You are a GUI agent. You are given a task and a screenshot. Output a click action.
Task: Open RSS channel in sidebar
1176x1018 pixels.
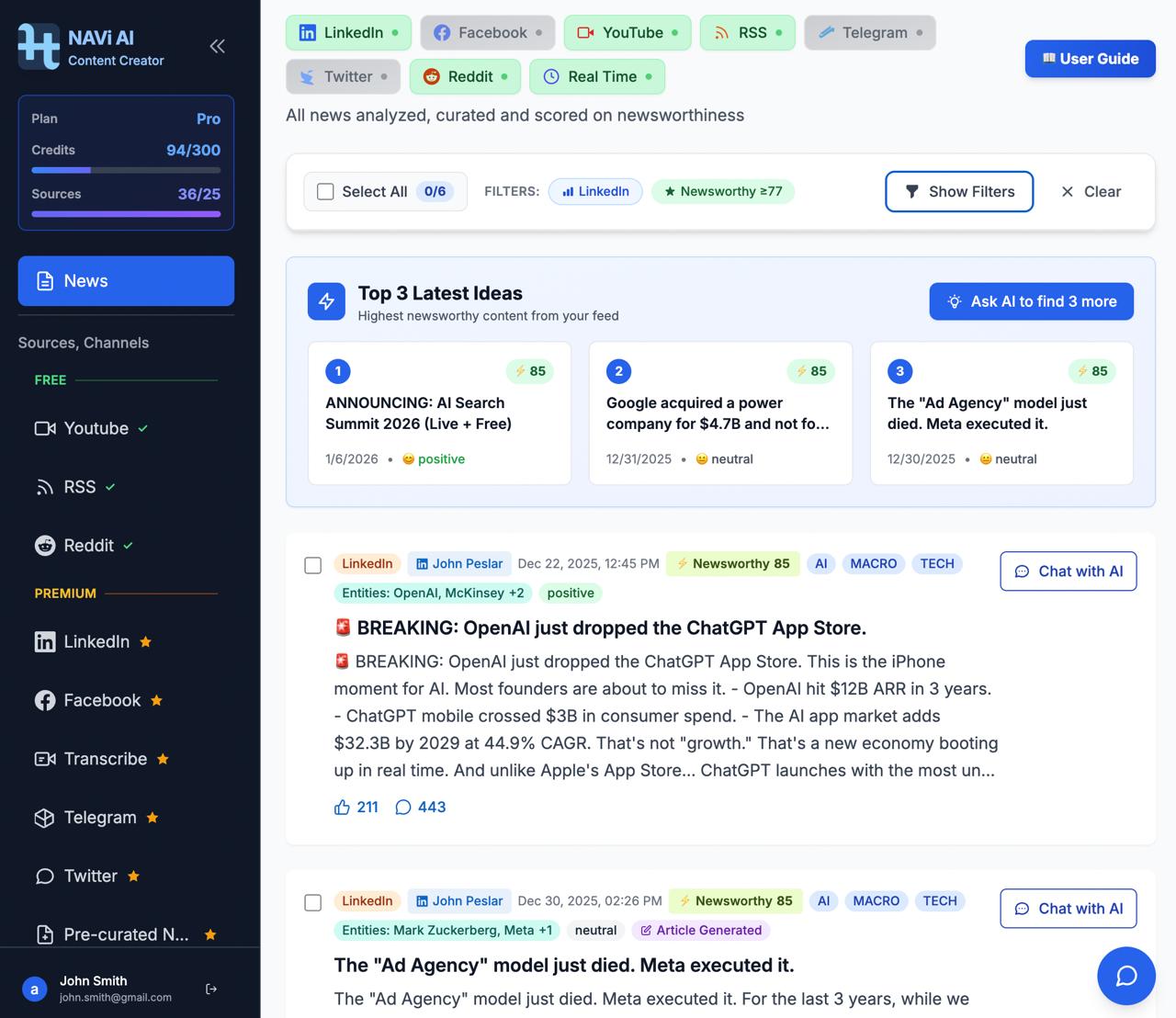126,487
